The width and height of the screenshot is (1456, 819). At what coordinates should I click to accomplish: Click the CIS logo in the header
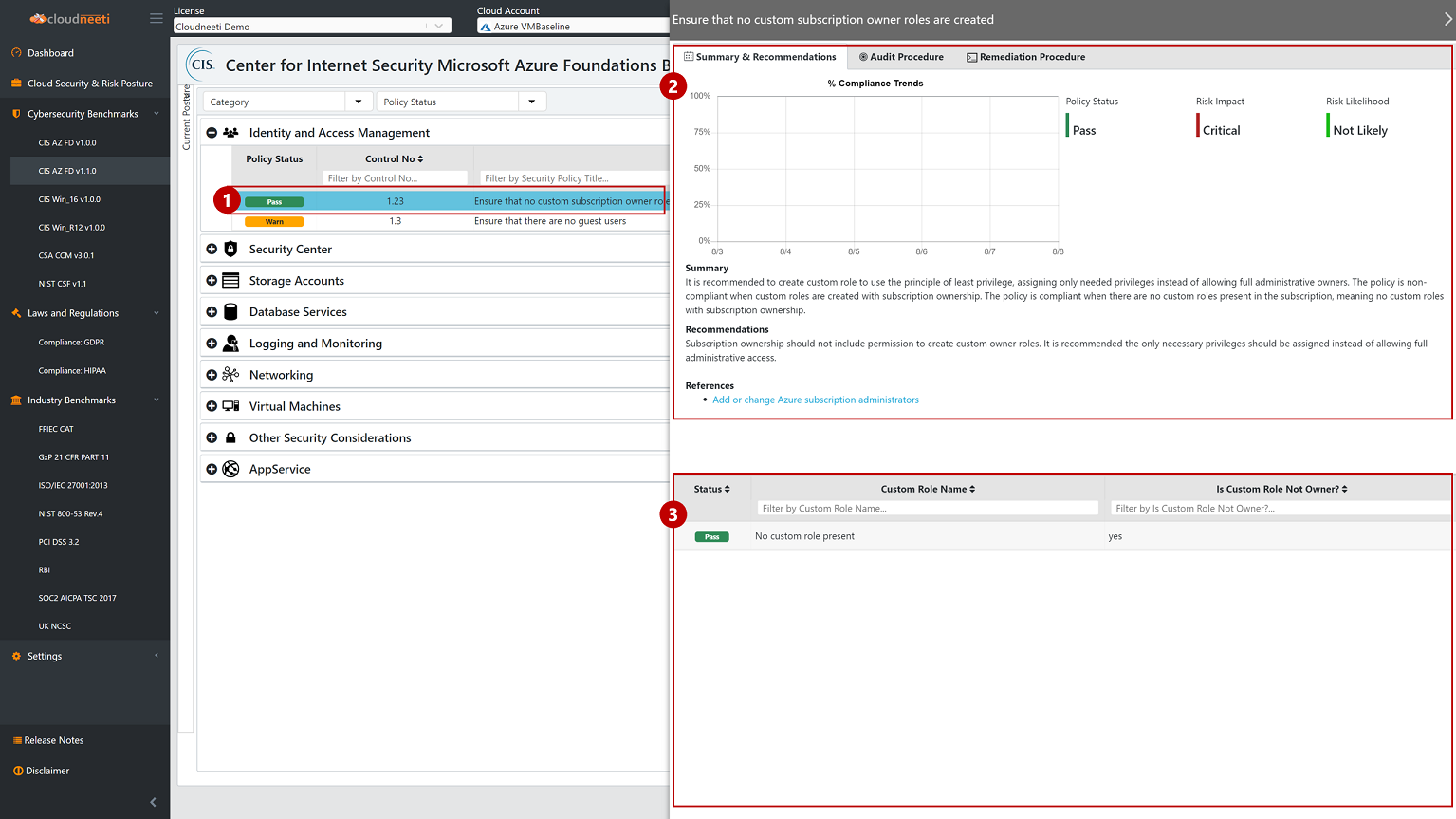coord(201,65)
